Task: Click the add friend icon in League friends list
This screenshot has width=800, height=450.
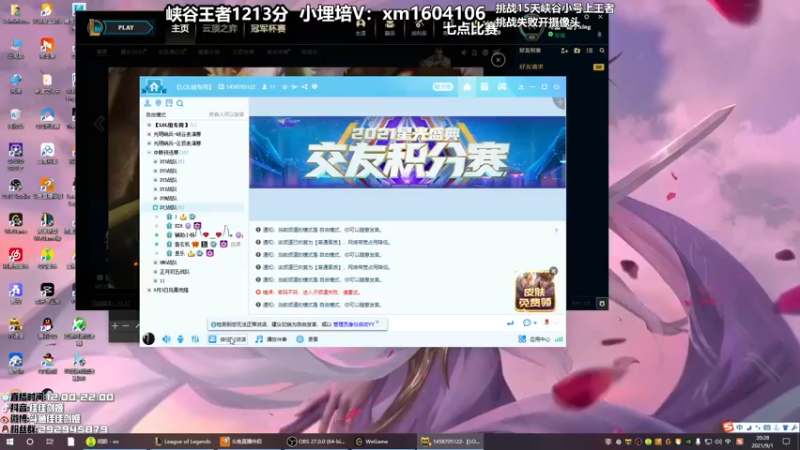Action: pos(564,51)
